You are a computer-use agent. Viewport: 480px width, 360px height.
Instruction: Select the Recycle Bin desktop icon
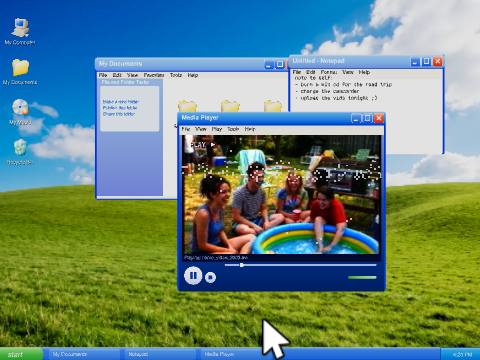coord(20,152)
